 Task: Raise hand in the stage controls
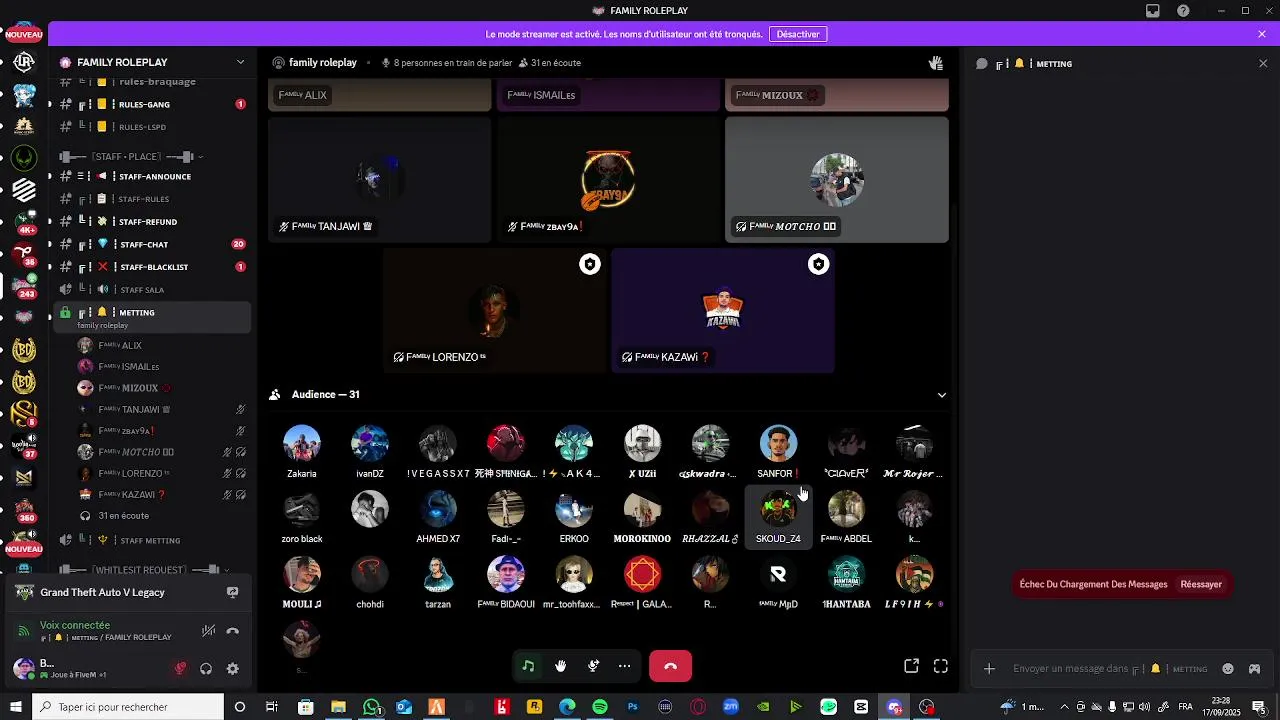pos(561,666)
